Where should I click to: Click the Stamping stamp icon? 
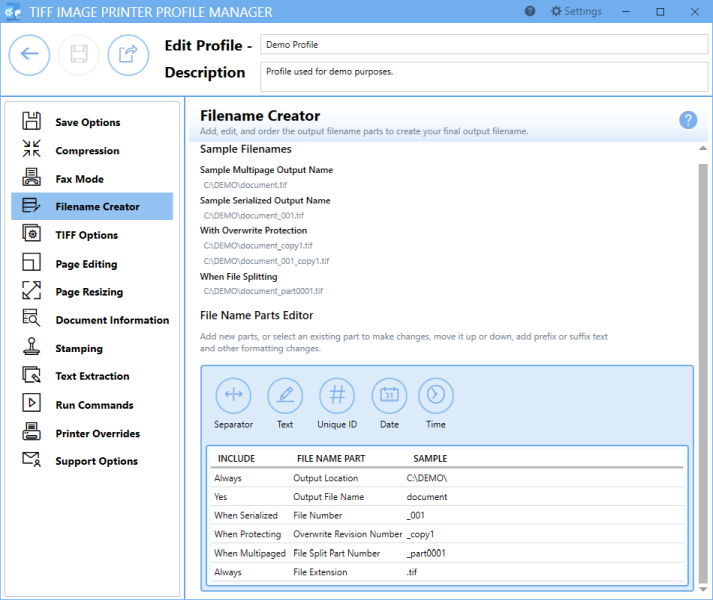point(31,347)
